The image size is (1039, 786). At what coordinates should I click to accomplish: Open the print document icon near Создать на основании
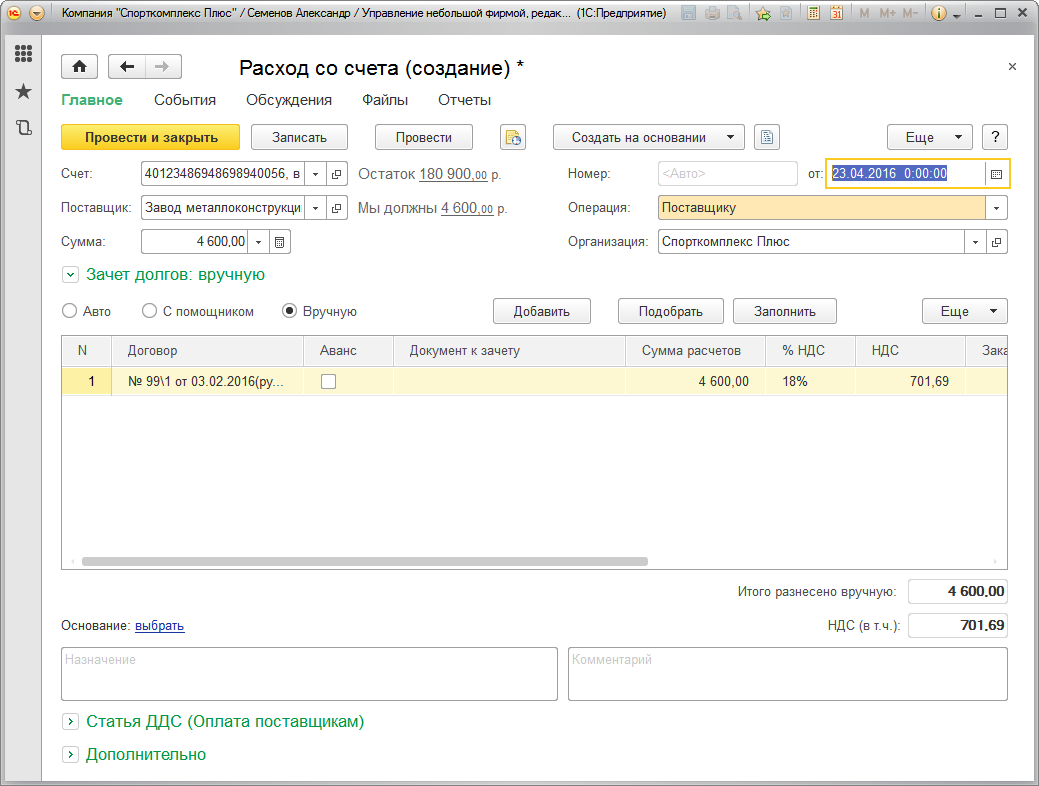tap(767, 137)
